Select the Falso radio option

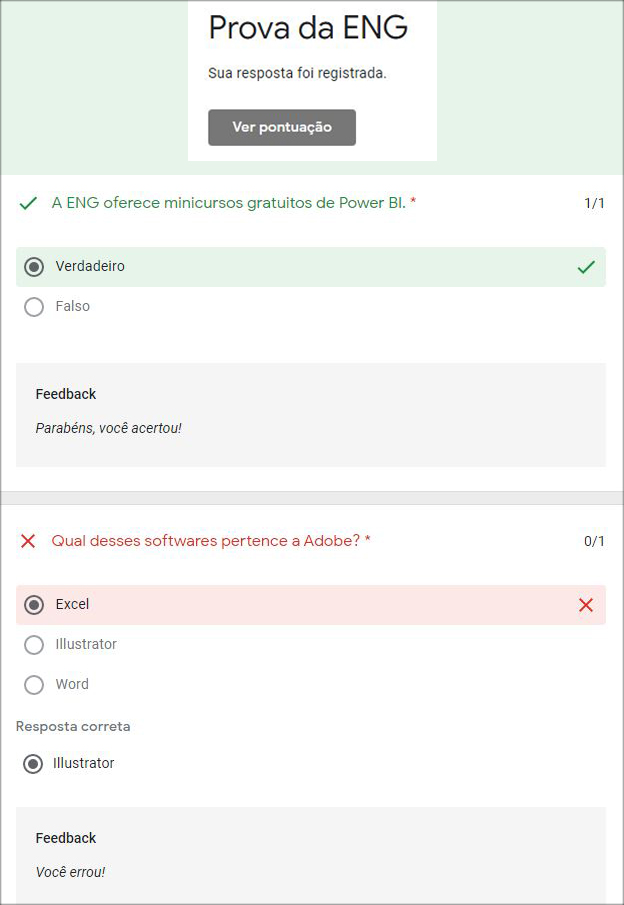click(x=34, y=307)
